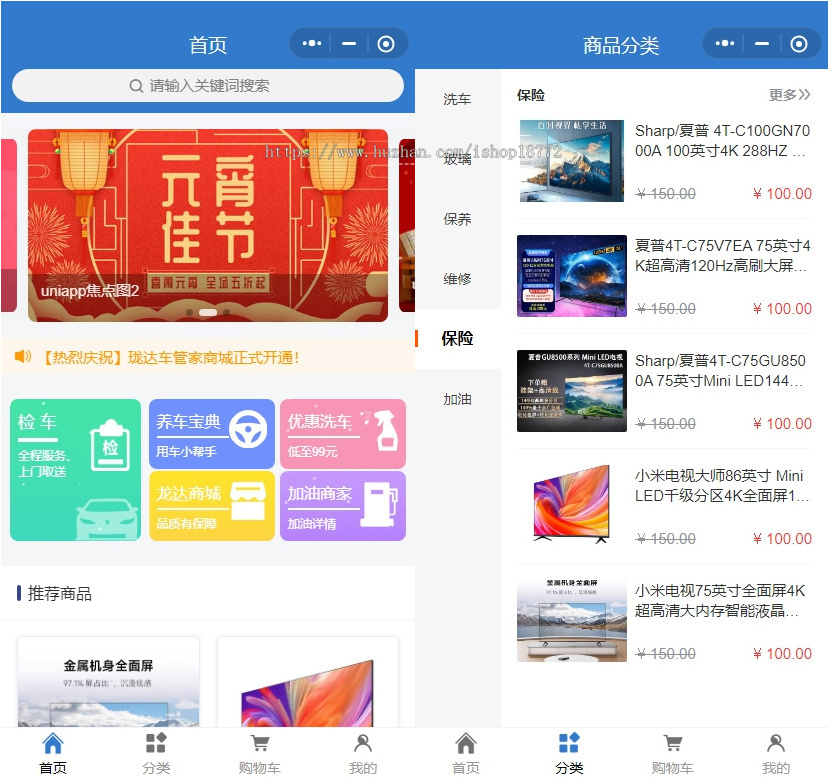Open 小米电视75英寸全面屏 product thumbnail
828x780 pixels.
click(572, 621)
